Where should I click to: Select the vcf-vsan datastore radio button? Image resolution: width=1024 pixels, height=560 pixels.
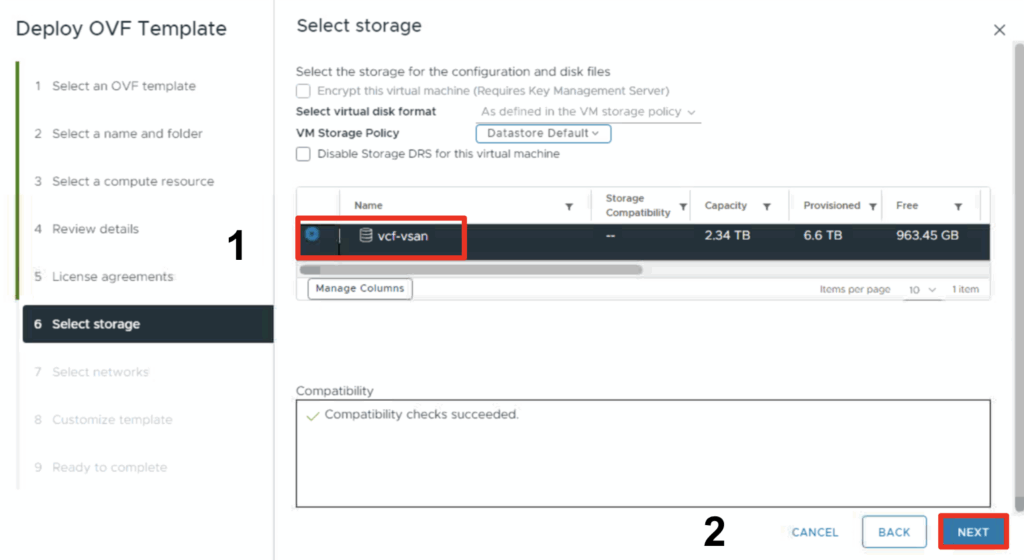312,234
